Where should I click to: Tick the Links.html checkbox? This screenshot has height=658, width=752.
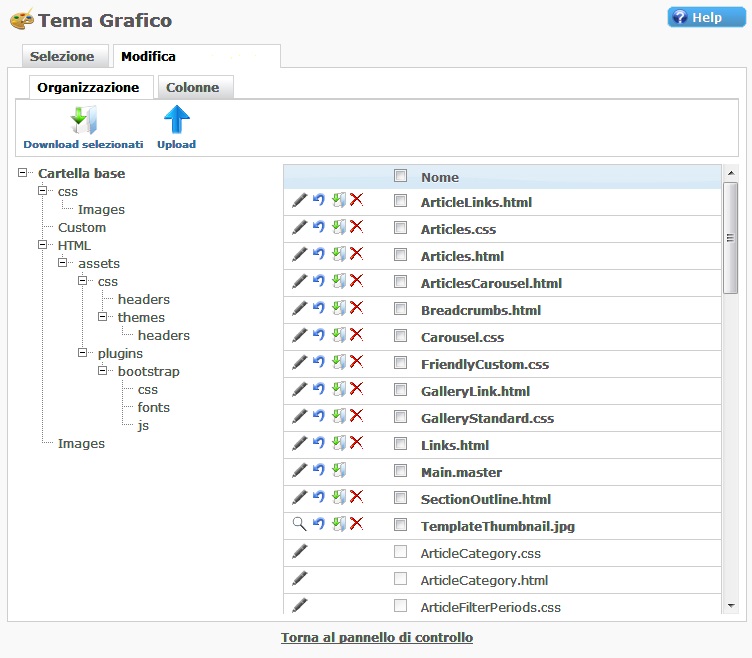click(400, 444)
